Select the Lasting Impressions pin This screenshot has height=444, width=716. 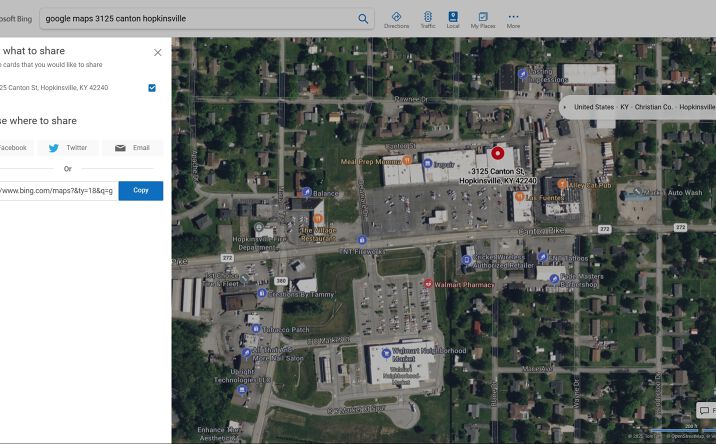point(523,73)
